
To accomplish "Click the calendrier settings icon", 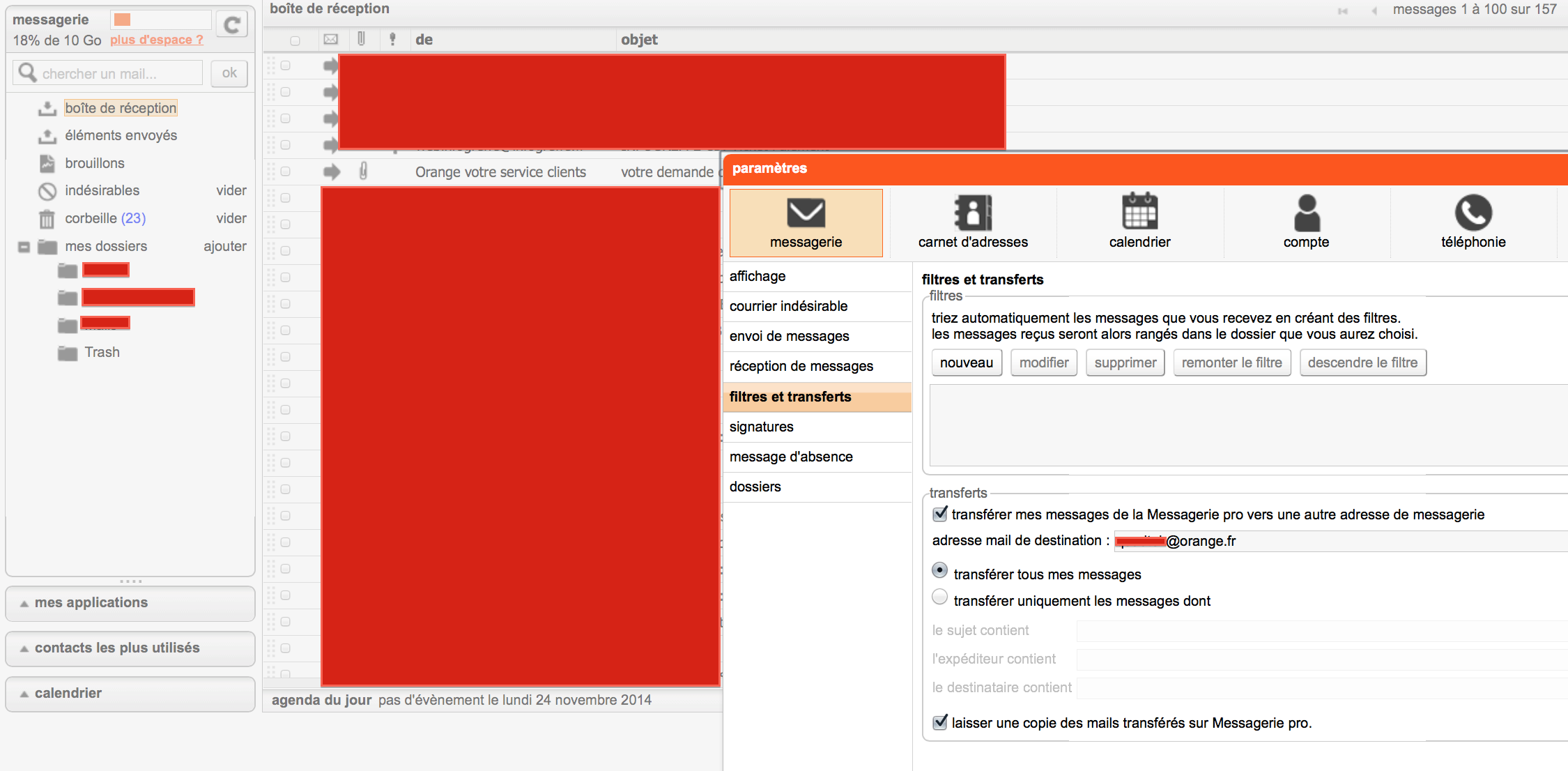I will point(1139,212).
